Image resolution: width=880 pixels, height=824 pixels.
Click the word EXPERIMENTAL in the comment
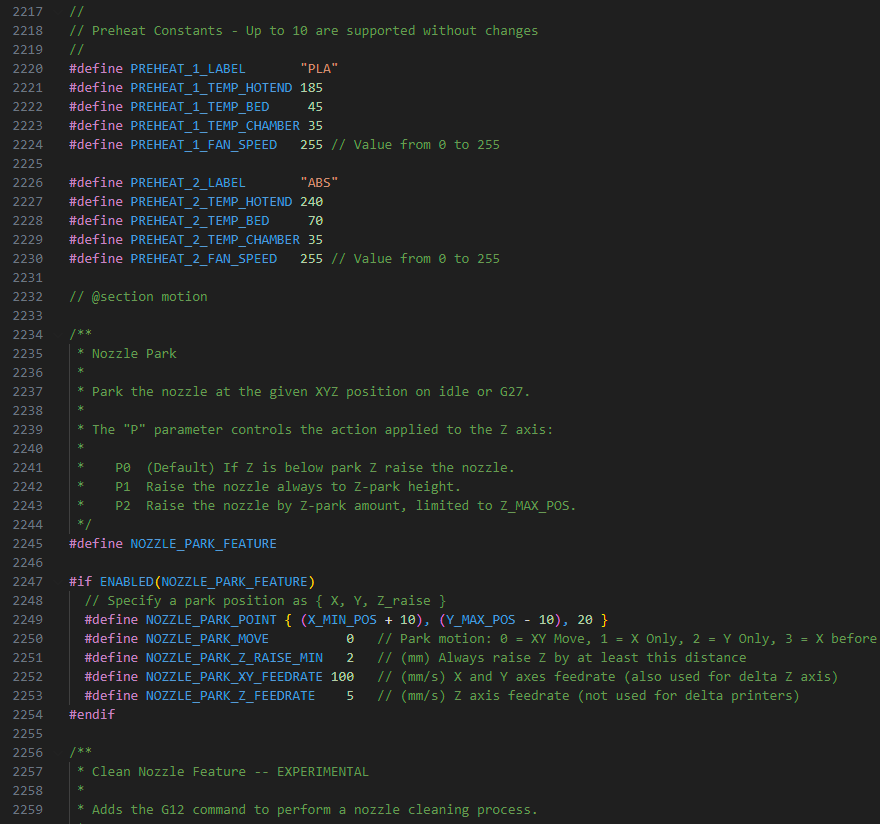point(322,772)
